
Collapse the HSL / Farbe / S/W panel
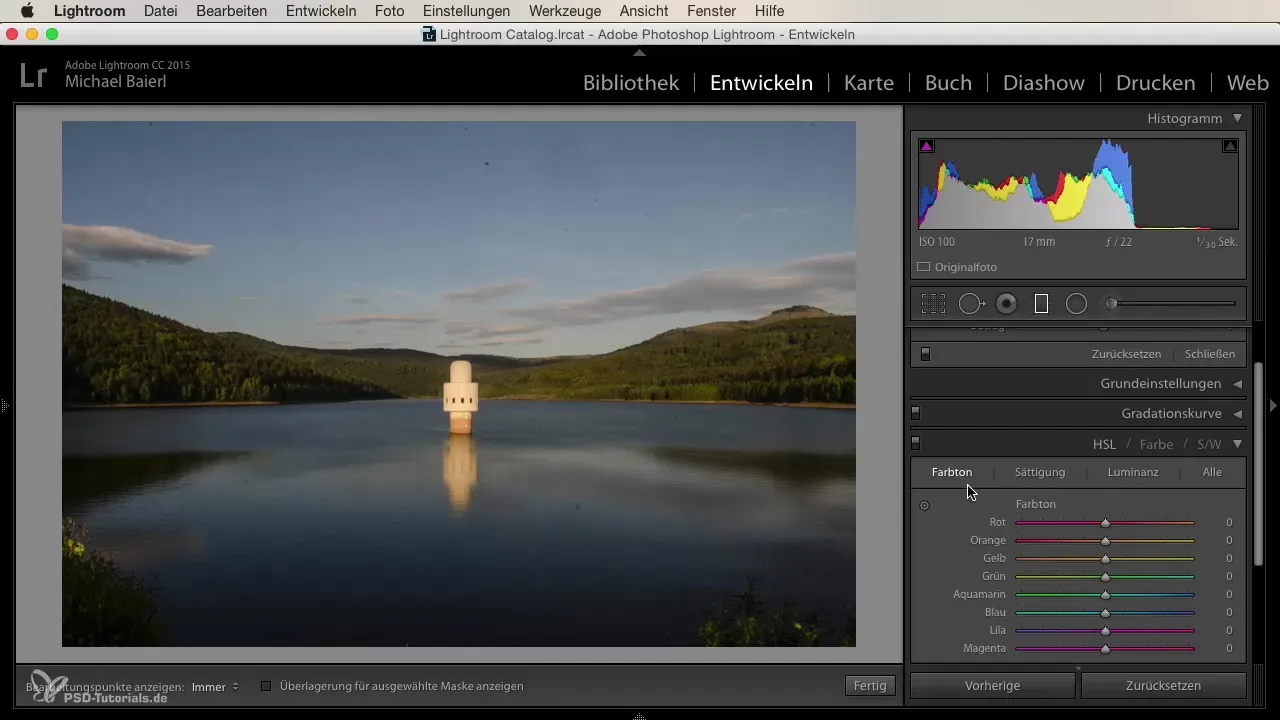click(1238, 443)
